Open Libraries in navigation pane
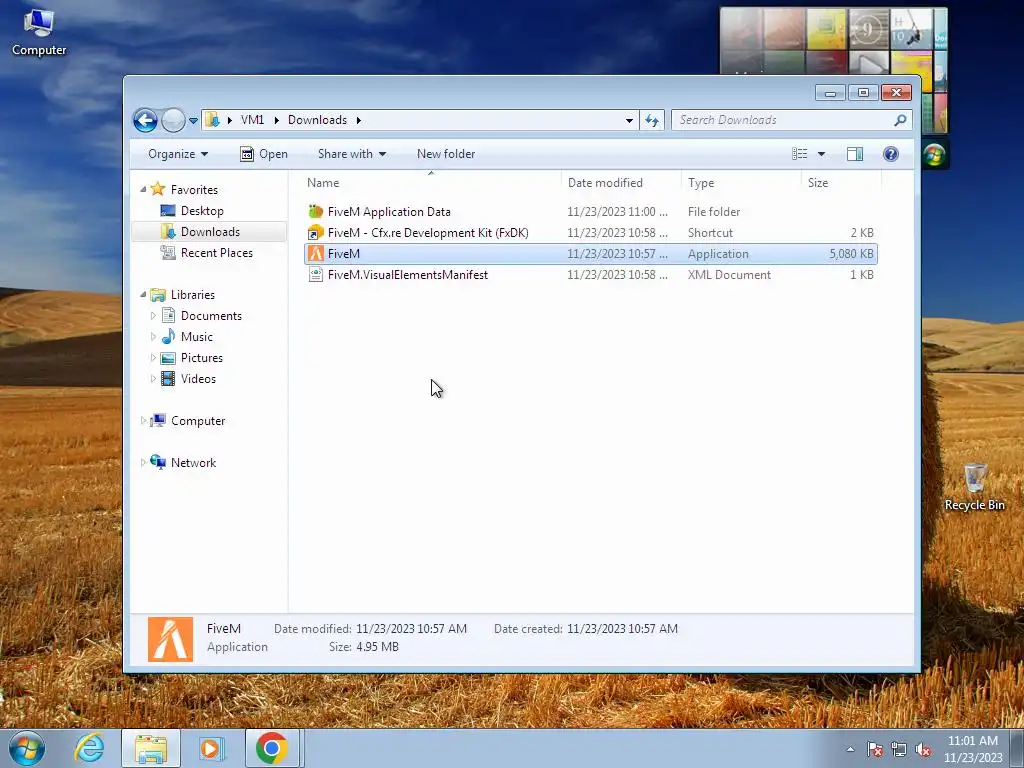This screenshot has height=768, width=1024. pos(193,295)
